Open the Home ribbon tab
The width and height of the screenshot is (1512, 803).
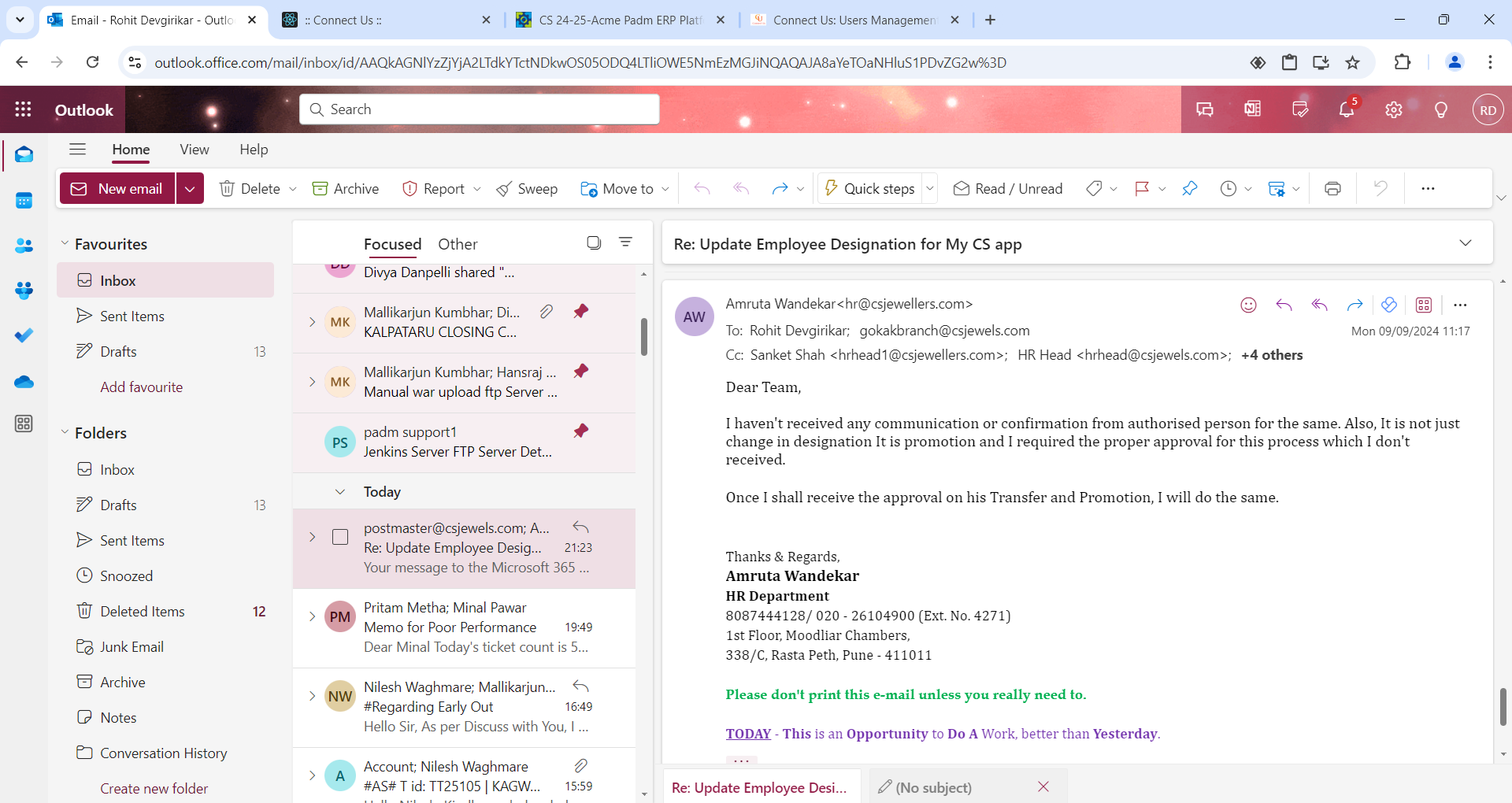pyautogui.click(x=131, y=150)
